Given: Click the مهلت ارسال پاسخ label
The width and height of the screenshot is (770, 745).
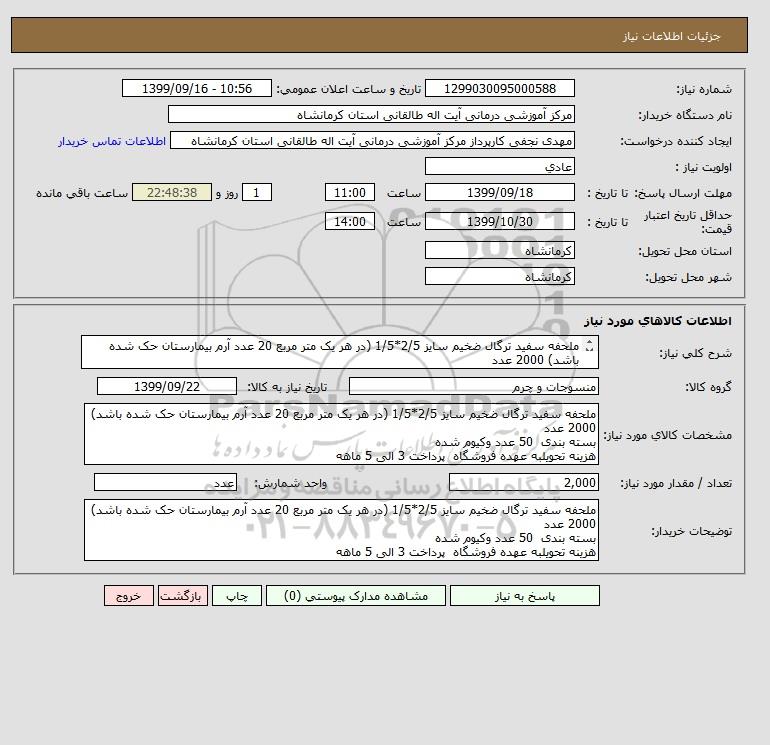Looking at the screenshot, I should (x=684, y=193).
